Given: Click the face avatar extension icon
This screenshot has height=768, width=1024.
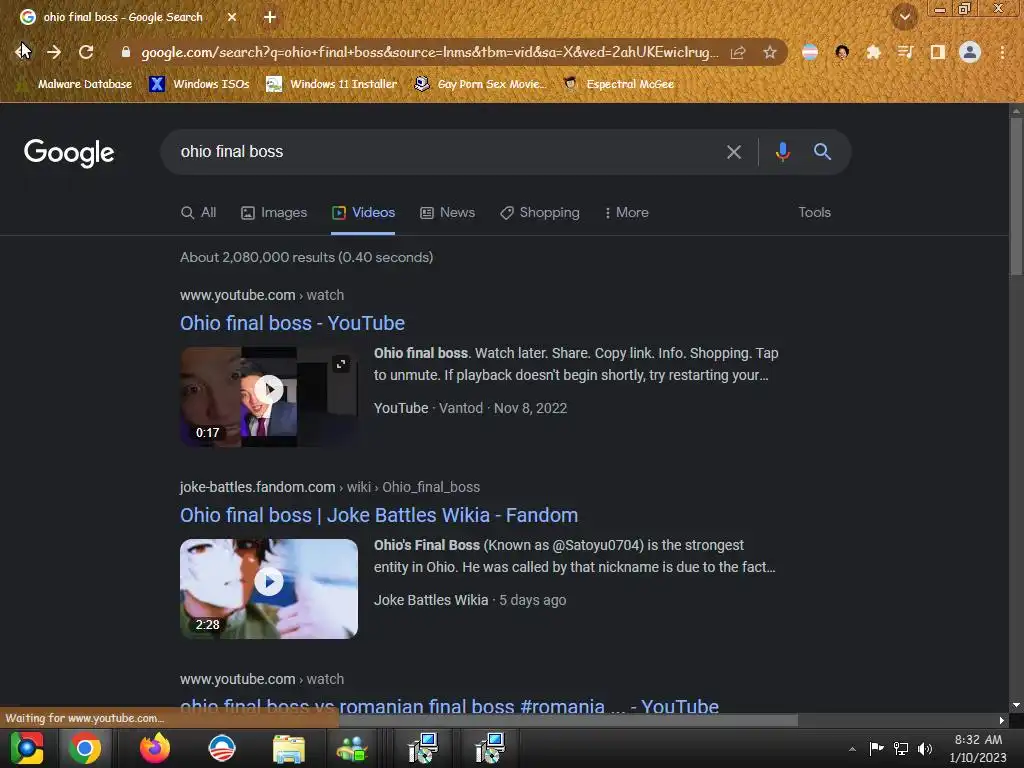Looking at the screenshot, I should coord(842,52).
